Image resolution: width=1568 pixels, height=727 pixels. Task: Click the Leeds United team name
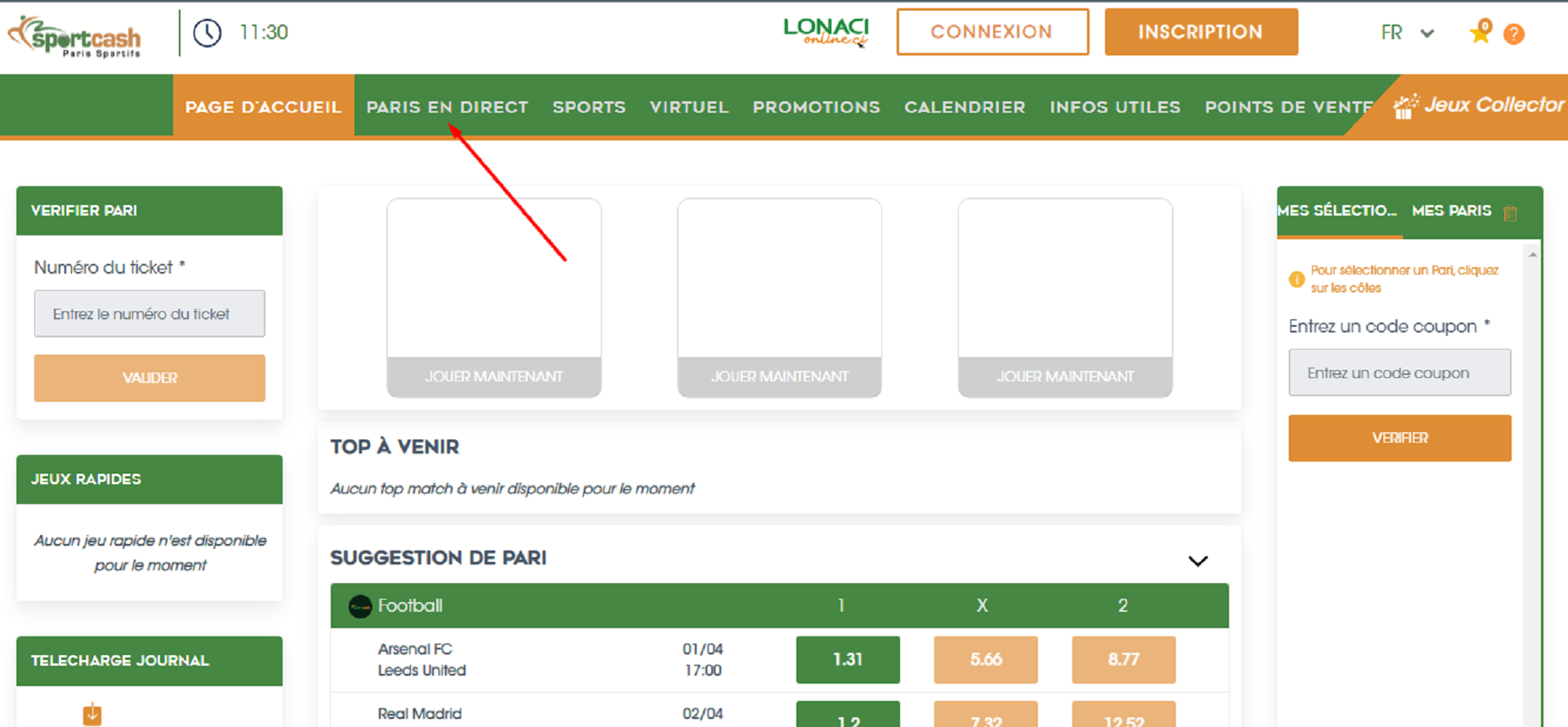[x=421, y=670]
